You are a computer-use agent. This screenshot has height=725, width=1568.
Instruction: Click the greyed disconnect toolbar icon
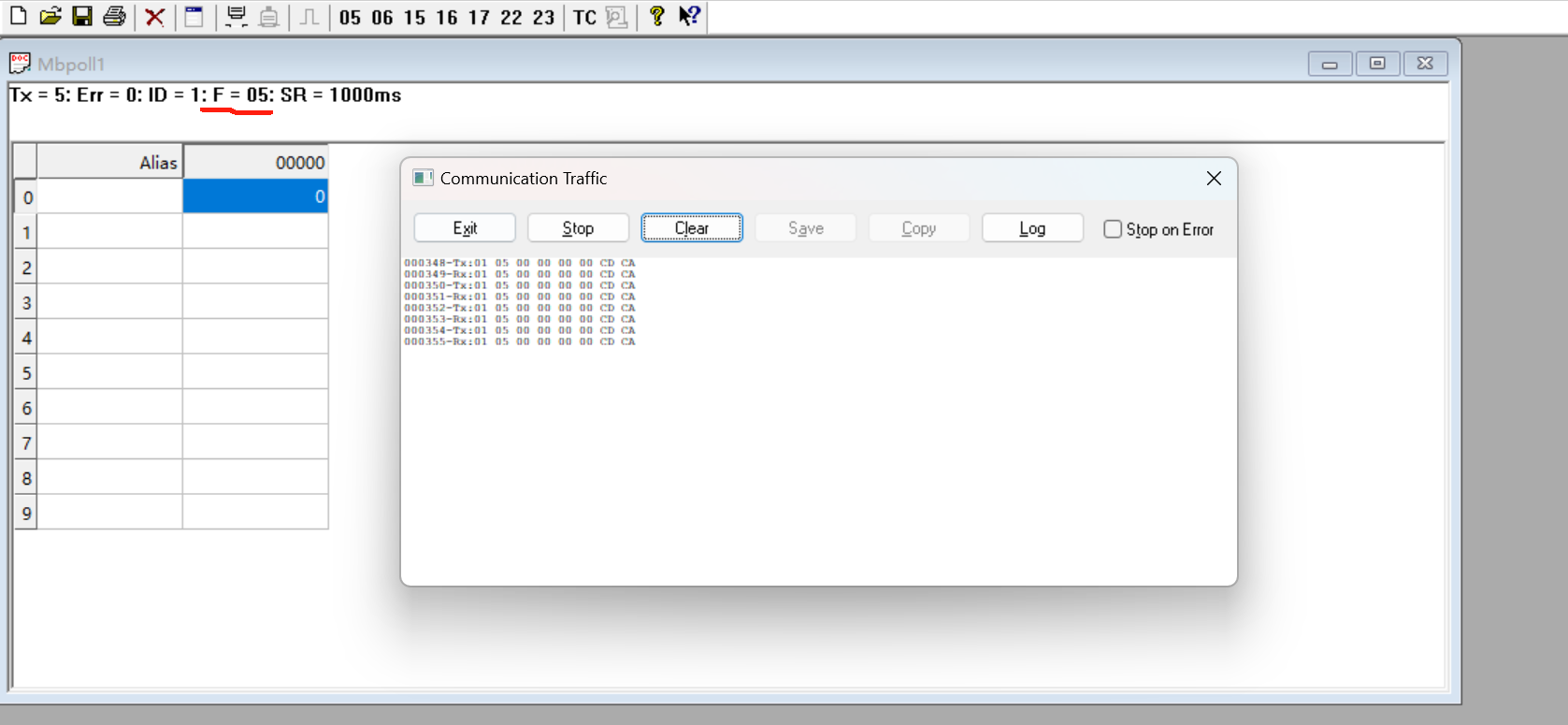click(x=268, y=16)
